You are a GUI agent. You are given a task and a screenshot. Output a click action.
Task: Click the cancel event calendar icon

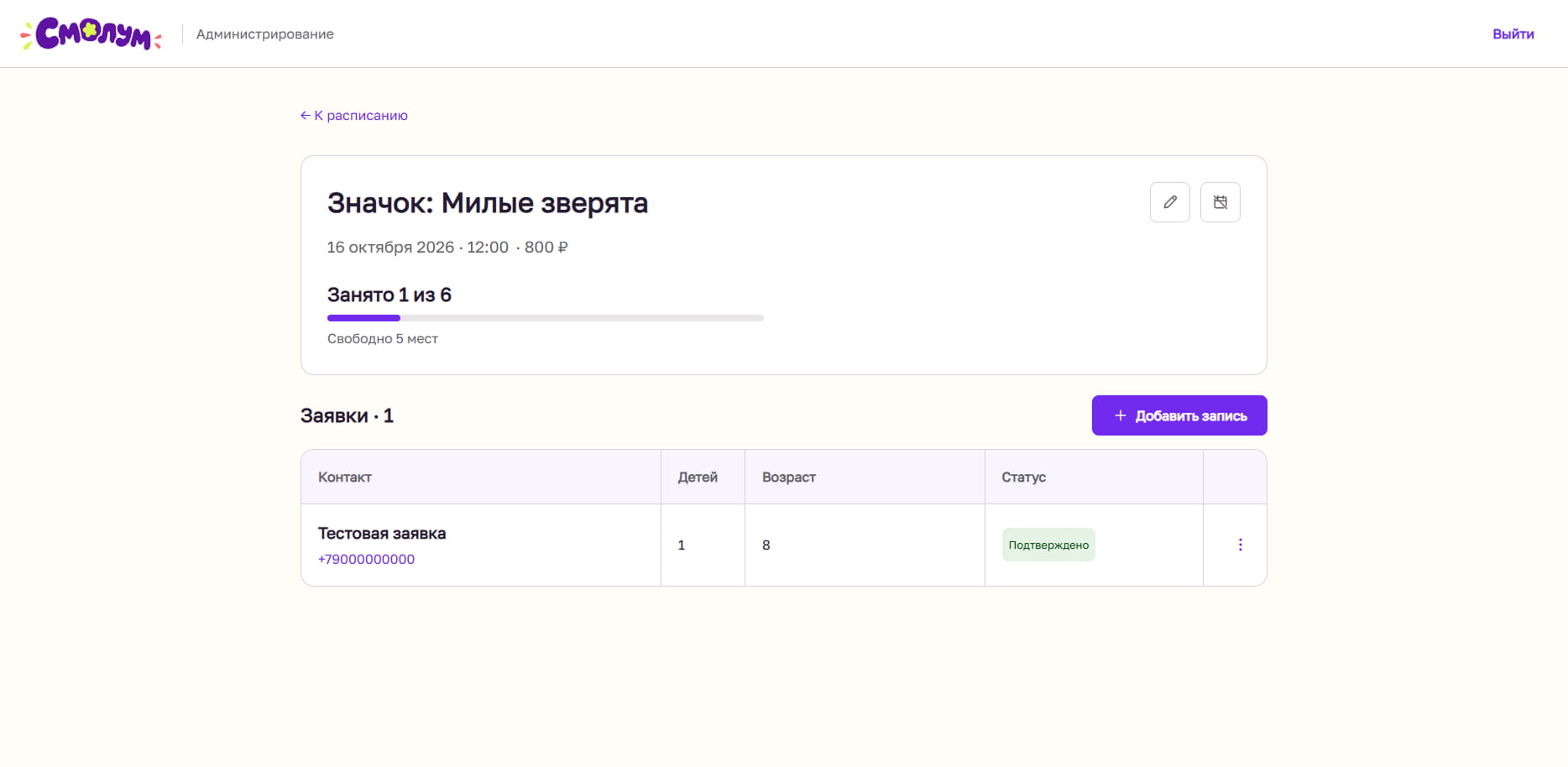click(1220, 202)
